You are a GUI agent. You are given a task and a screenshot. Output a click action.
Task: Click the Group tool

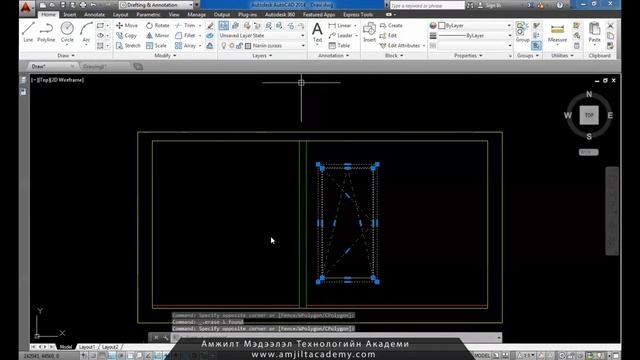coord(522,32)
